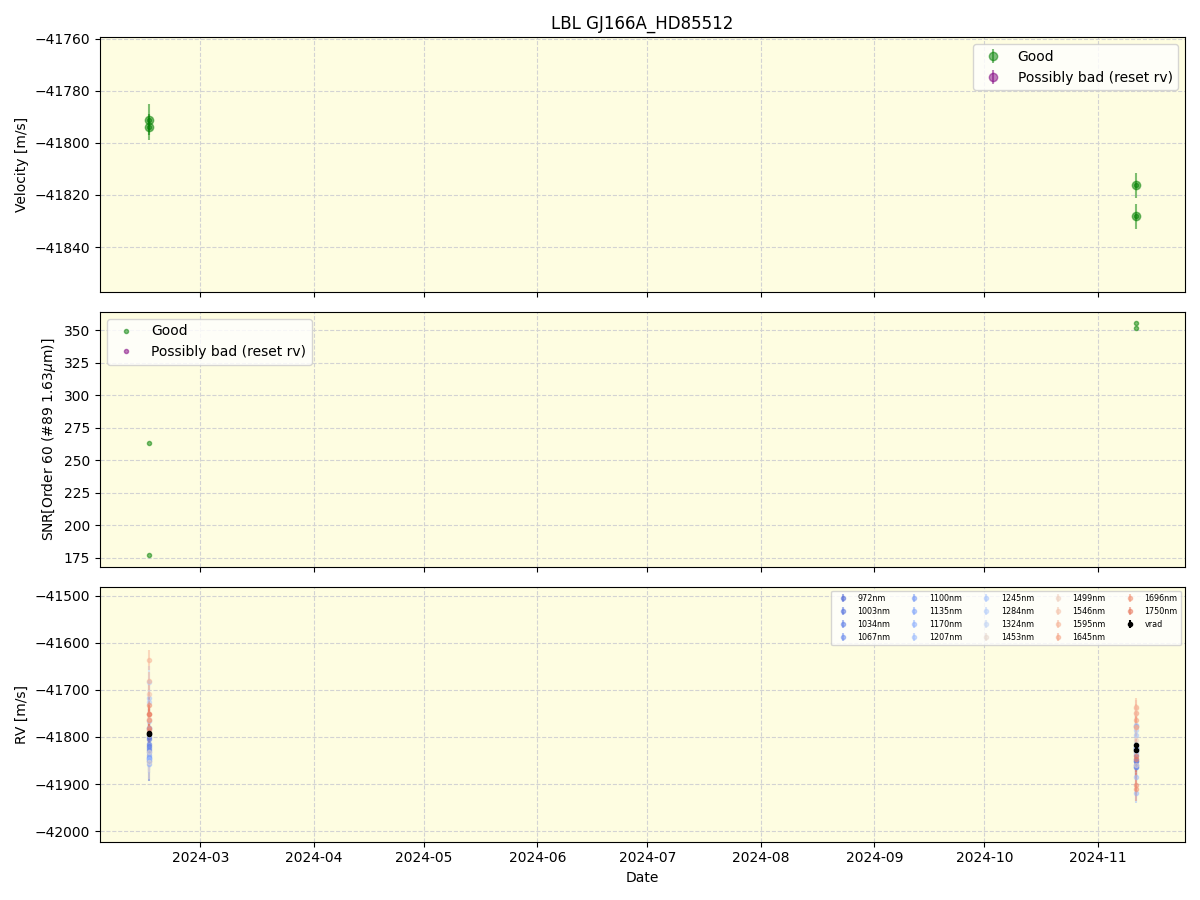The width and height of the screenshot is (1200, 900).
Task: Click the −41780 velocity tick label
Action: pyautogui.click(x=62, y=91)
